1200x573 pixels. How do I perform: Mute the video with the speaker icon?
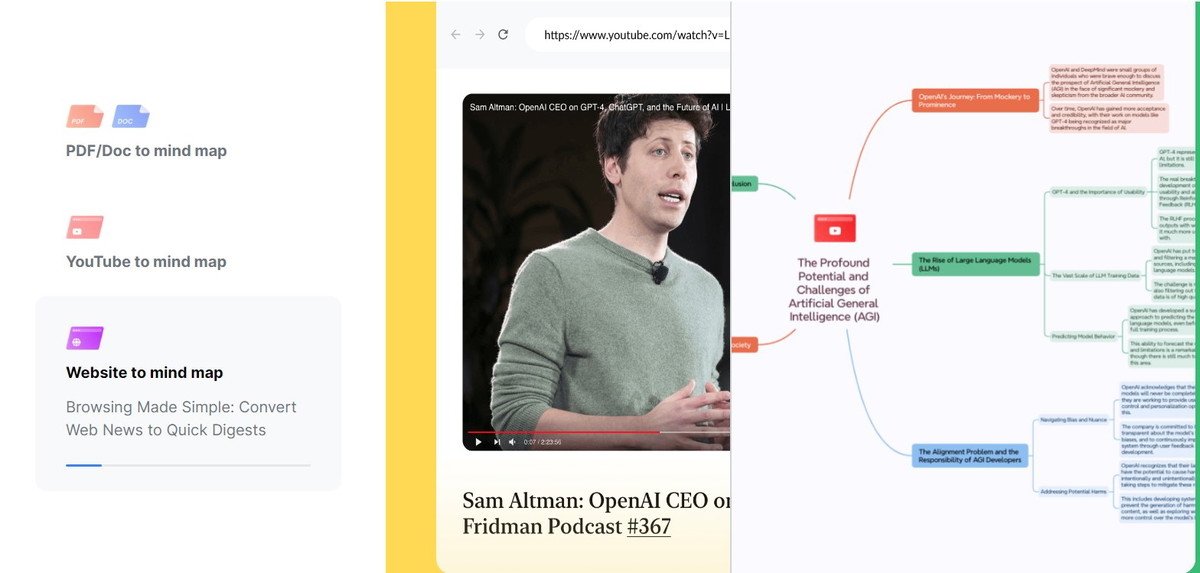pos(512,441)
